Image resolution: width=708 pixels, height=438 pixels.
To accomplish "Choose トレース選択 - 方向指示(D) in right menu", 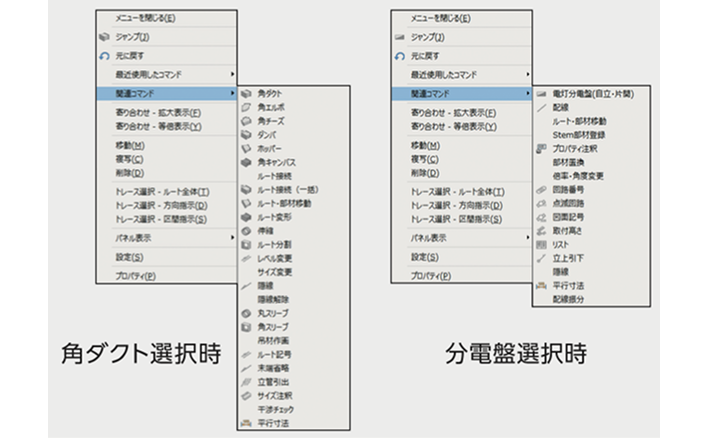I will [456, 205].
